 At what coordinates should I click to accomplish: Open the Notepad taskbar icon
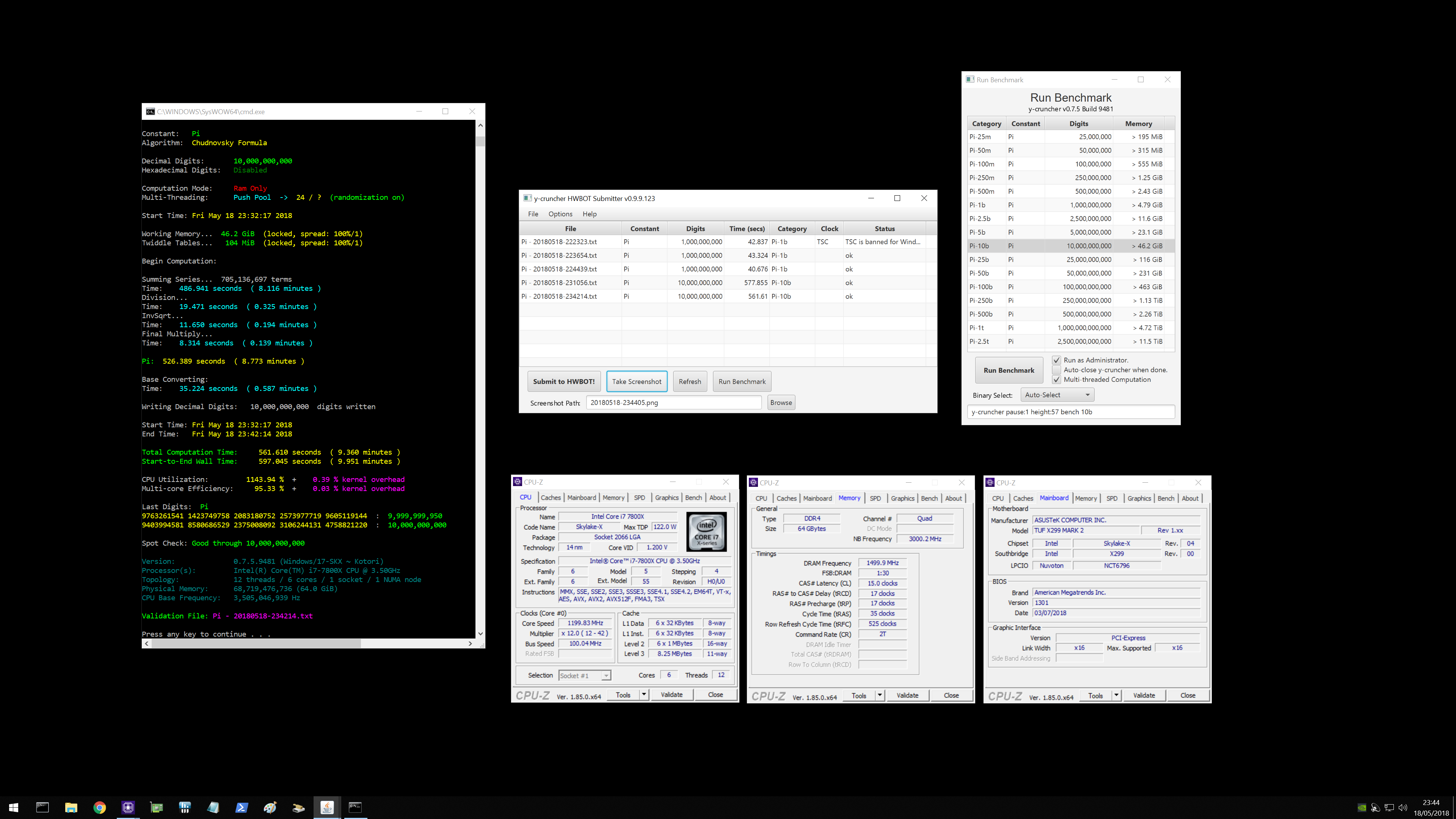point(213,807)
